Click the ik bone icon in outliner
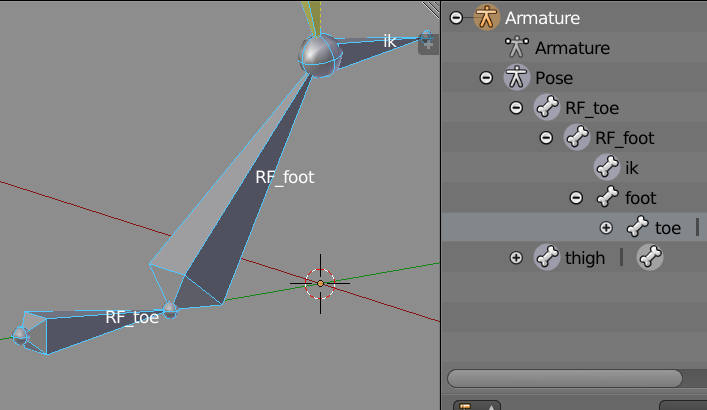Image resolution: width=707 pixels, height=410 pixels. pyautogui.click(x=607, y=167)
